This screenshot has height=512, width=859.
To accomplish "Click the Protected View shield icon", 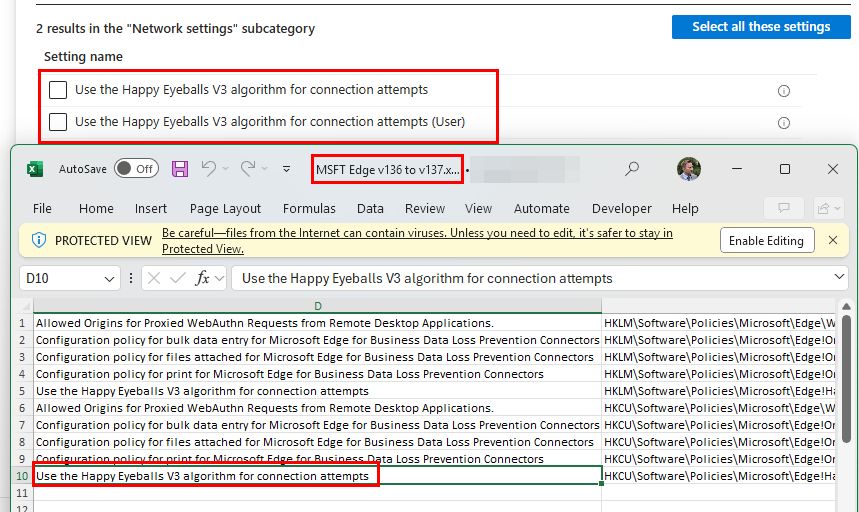I will (39, 240).
